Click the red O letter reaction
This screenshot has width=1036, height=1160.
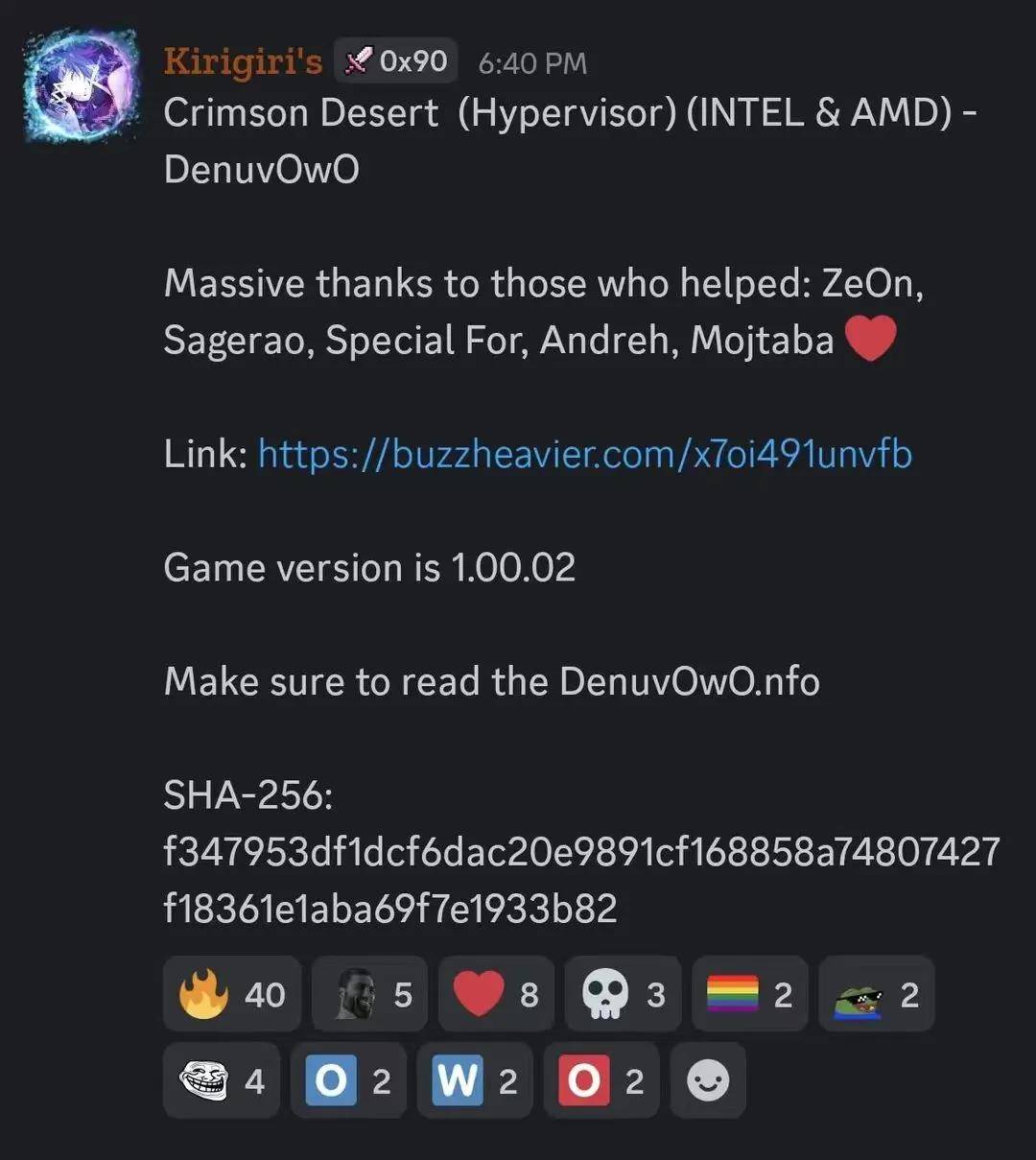601,1081
